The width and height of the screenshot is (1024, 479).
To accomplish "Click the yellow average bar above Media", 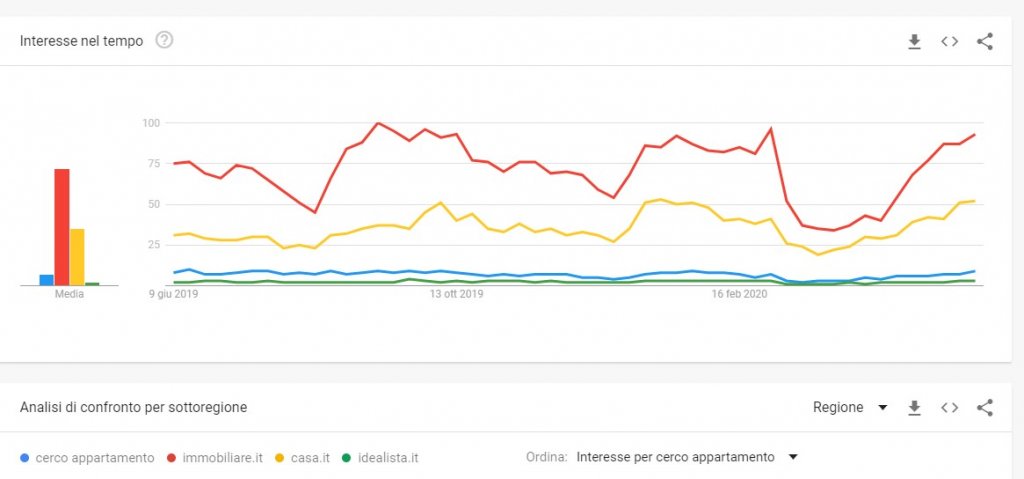I will (77, 257).
